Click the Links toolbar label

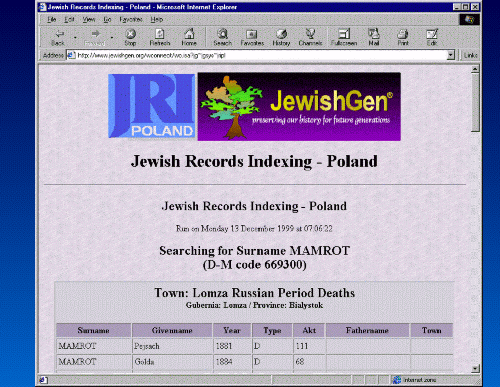pyautogui.click(x=471, y=55)
